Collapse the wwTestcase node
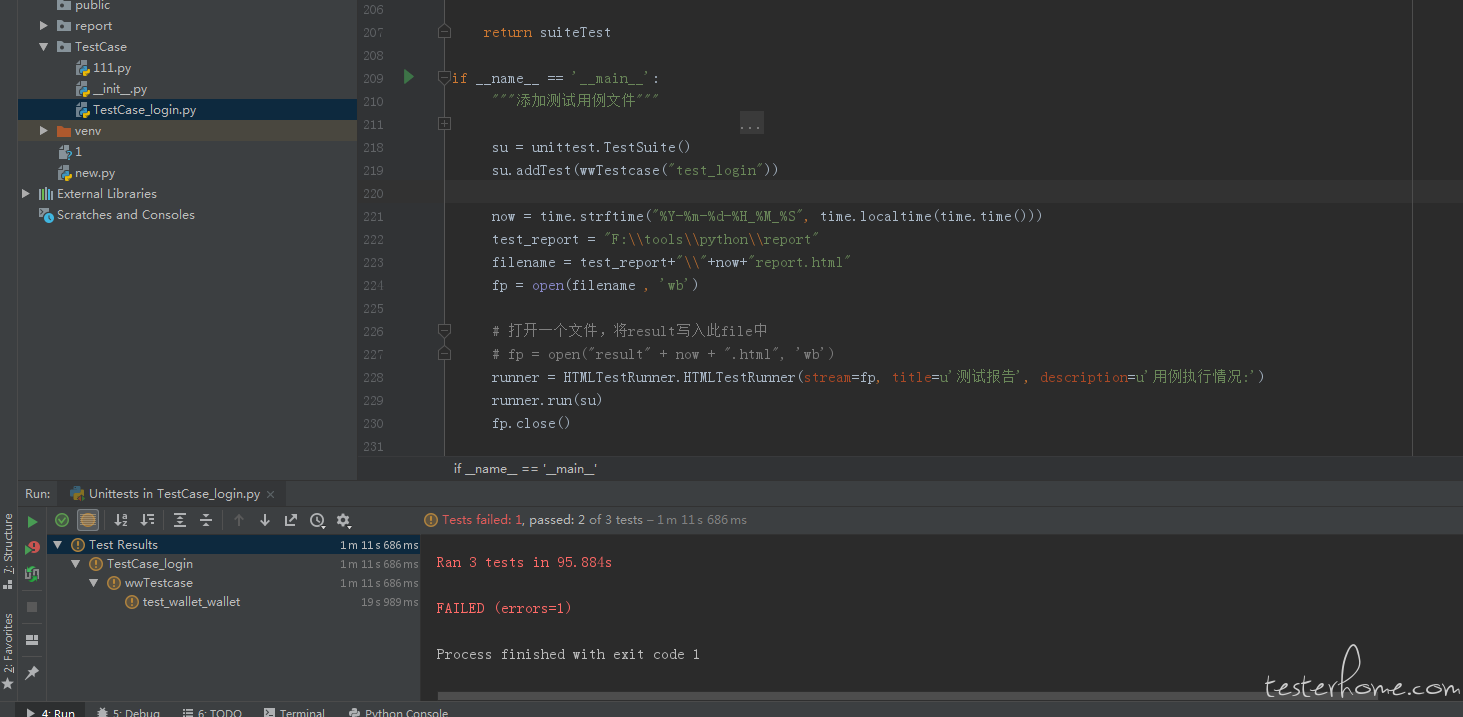 coord(93,583)
